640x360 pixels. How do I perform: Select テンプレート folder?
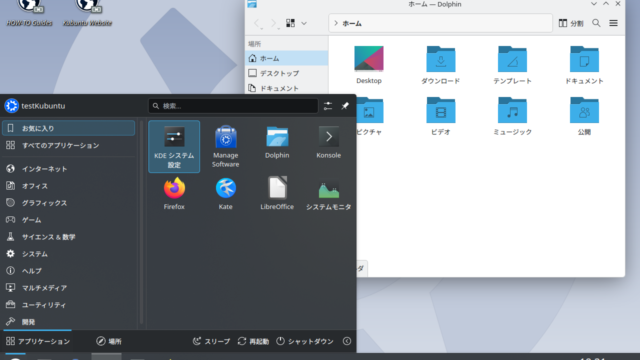[x=512, y=64]
